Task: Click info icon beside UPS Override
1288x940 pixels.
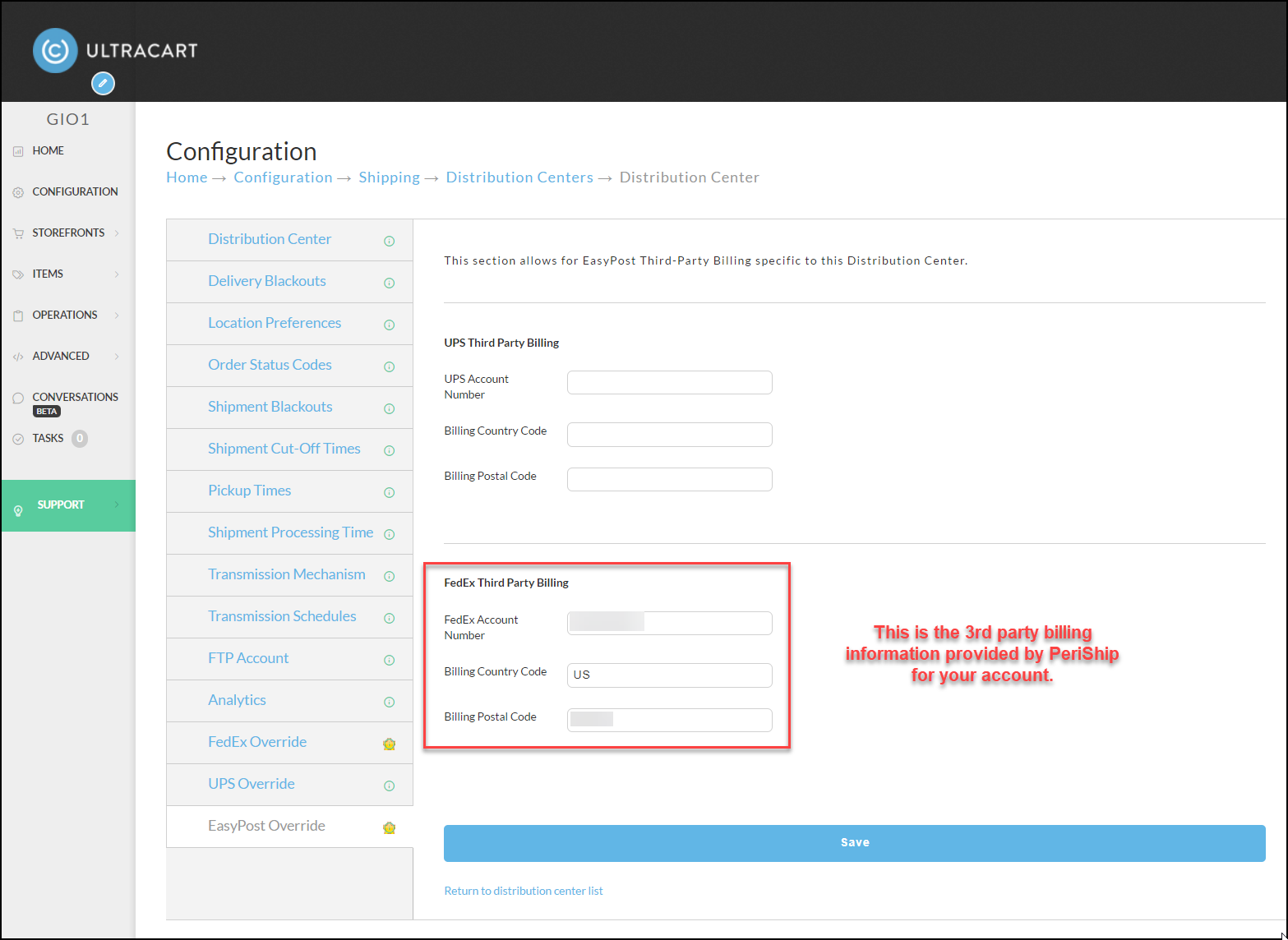Action: pos(390,786)
